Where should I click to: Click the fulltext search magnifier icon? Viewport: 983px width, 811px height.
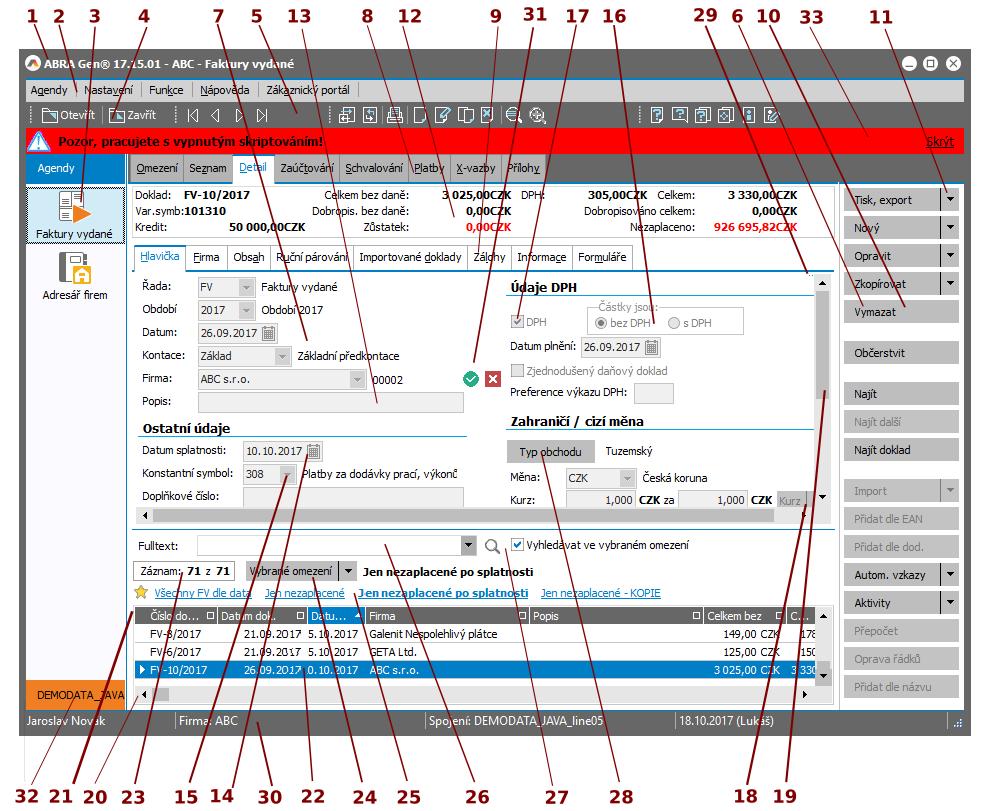pos(492,546)
